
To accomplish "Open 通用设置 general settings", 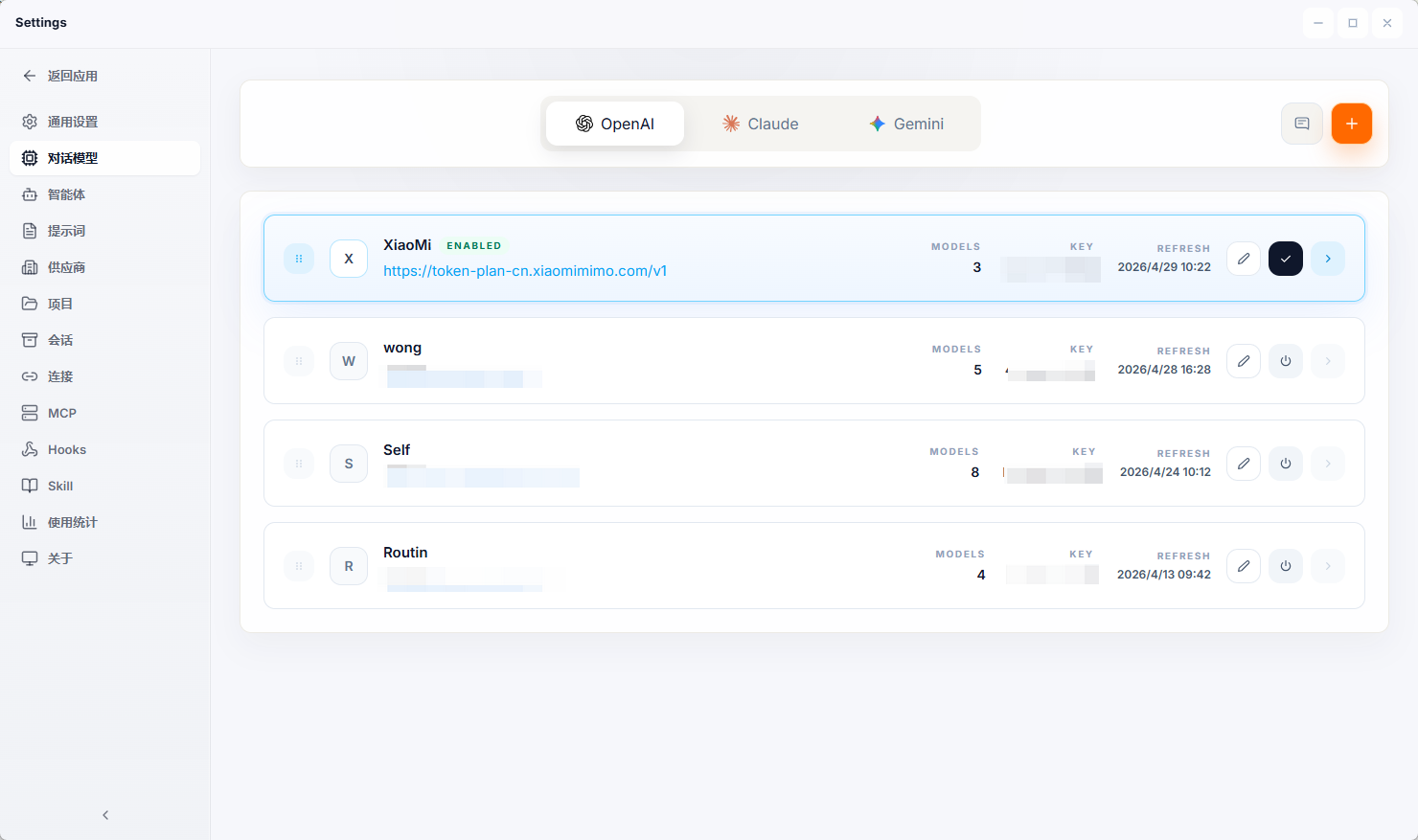I will [x=104, y=122].
